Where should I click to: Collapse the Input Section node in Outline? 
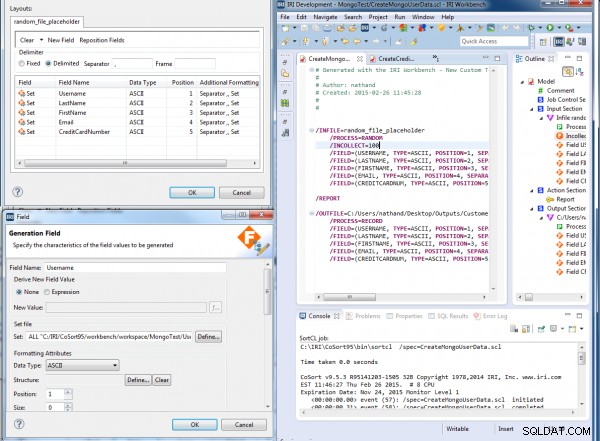[532, 109]
